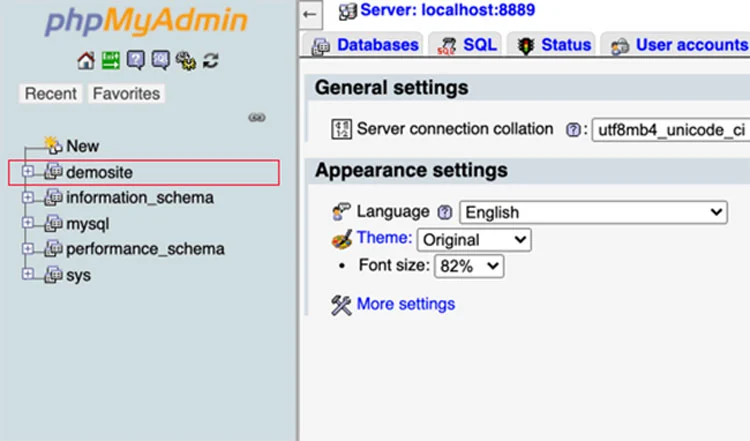Image resolution: width=750 pixels, height=441 pixels.
Task: Open the Server connection collation dropdown
Action: [x=671, y=130]
